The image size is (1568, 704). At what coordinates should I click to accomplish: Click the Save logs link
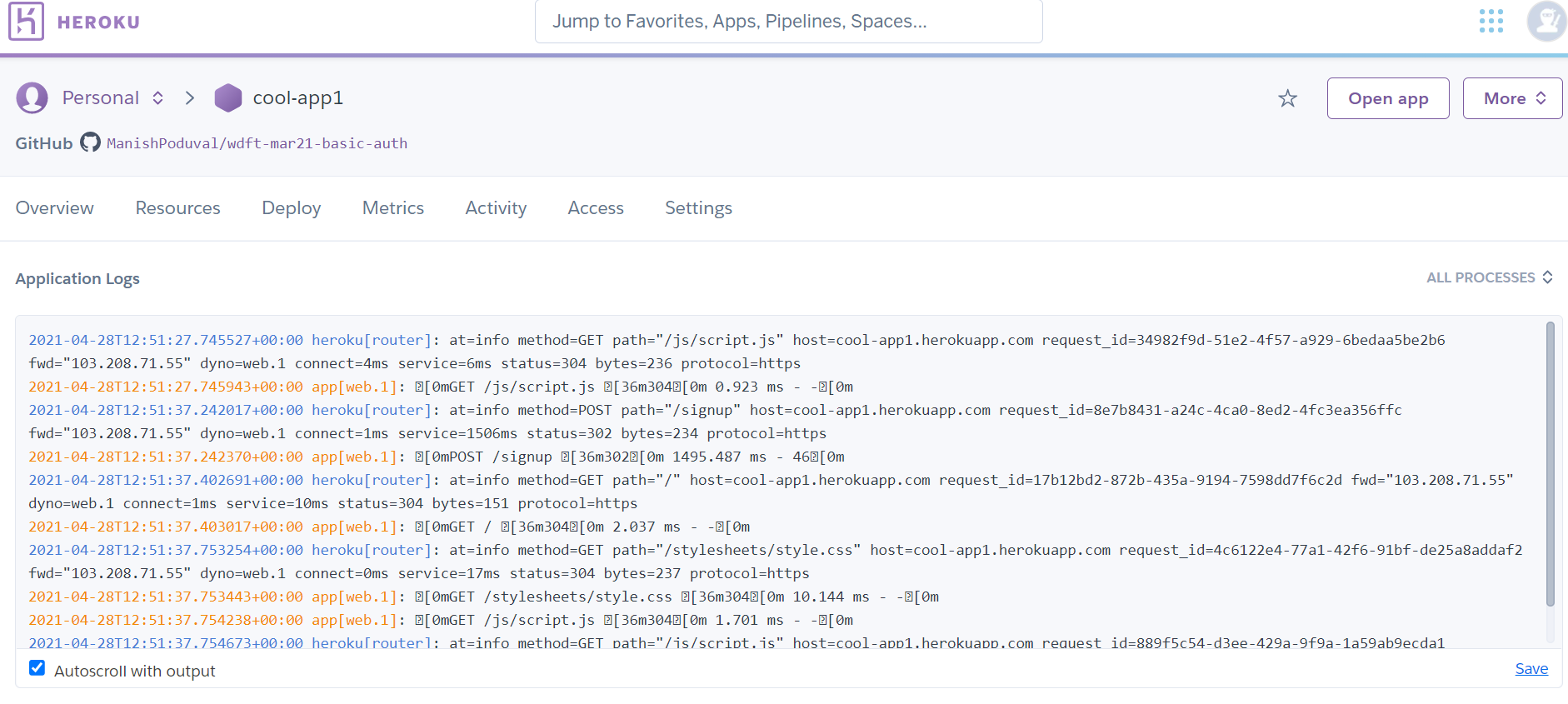(x=1531, y=668)
